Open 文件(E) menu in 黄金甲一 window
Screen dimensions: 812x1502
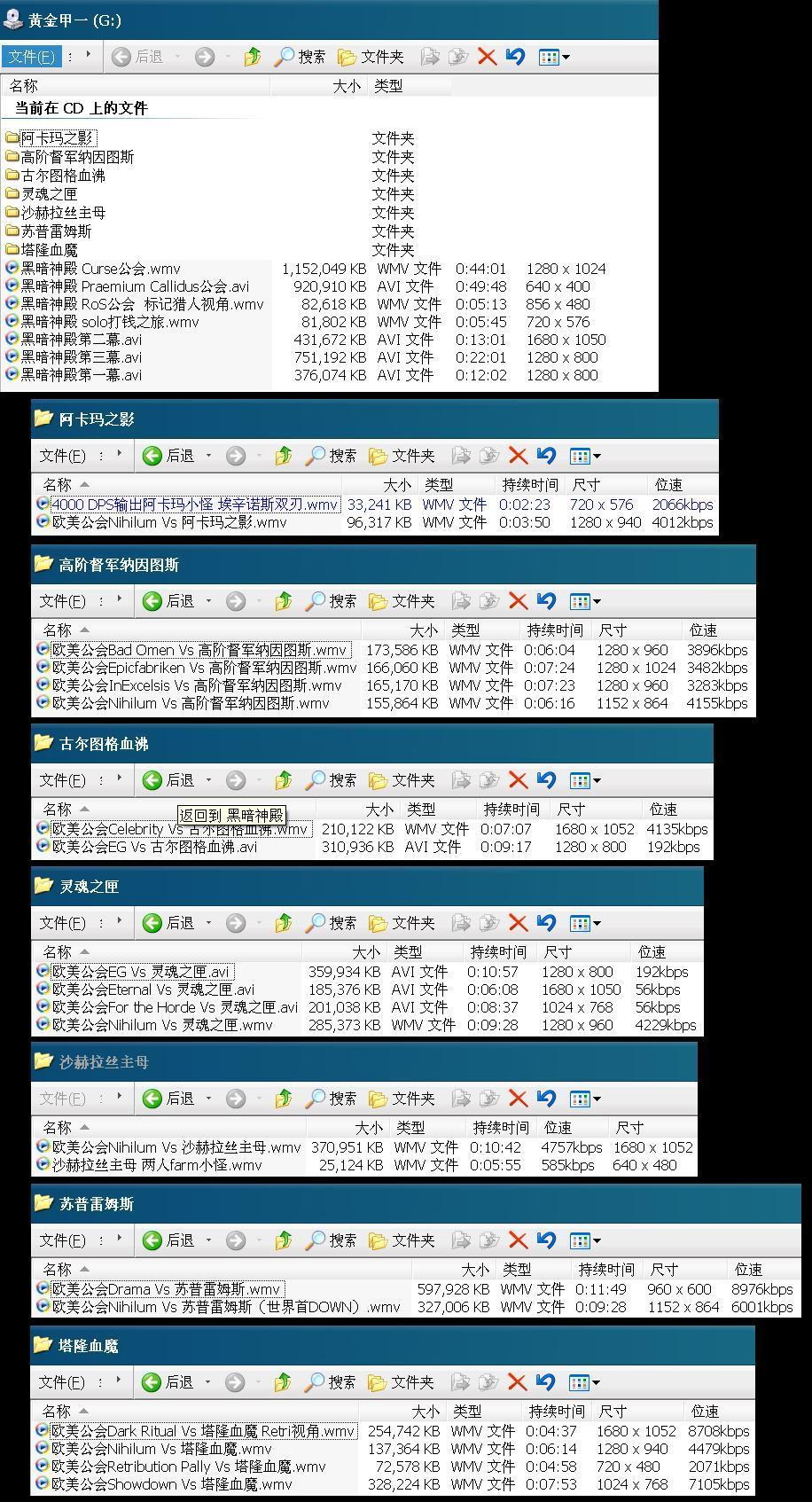click(x=31, y=57)
